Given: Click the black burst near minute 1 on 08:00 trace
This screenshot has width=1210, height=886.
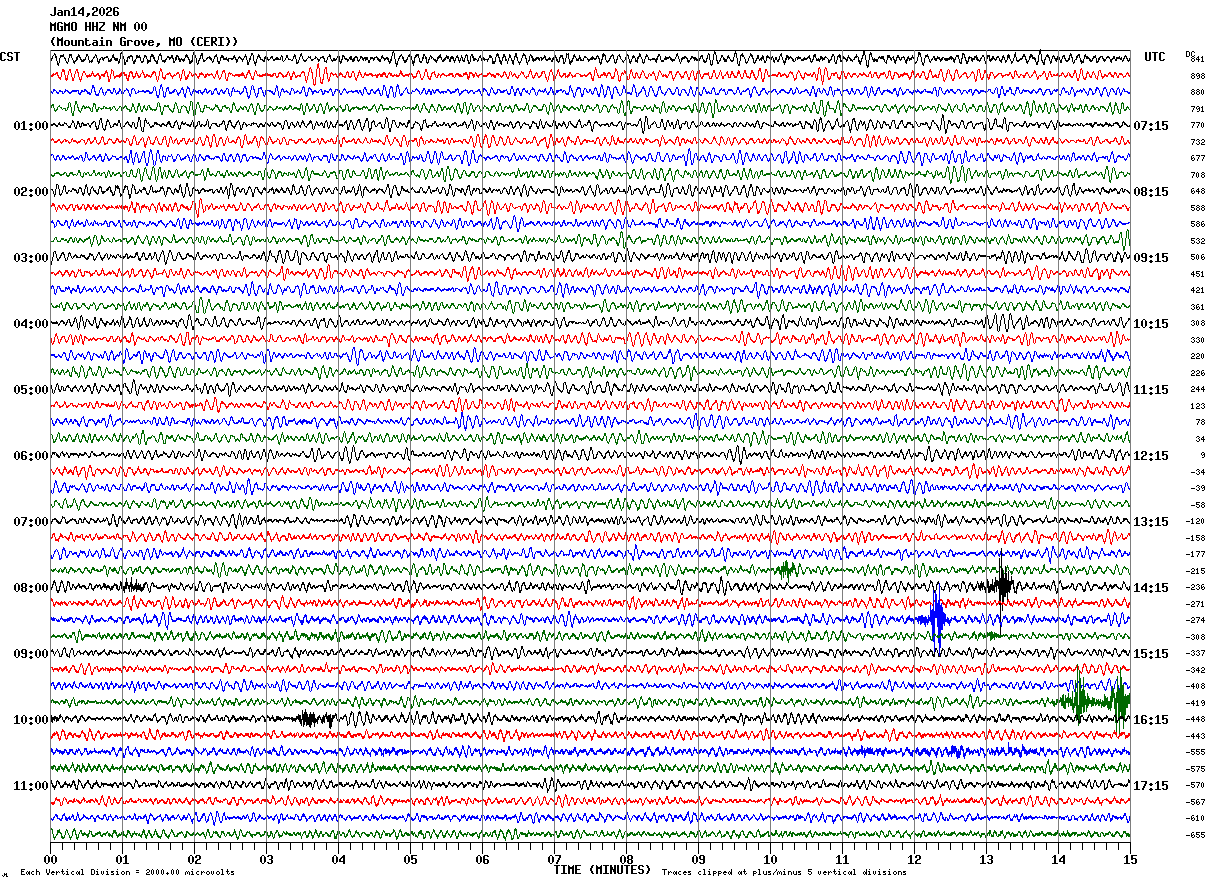Looking at the screenshot, I should pyautogui.click(x=131, y=586).
